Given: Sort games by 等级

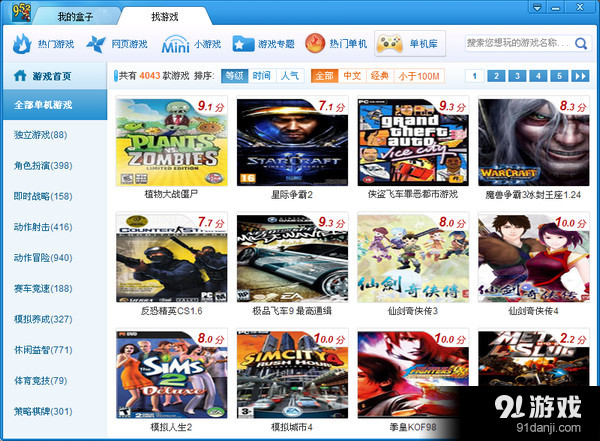Looking at the screenshot, I should tap(235, 76).
